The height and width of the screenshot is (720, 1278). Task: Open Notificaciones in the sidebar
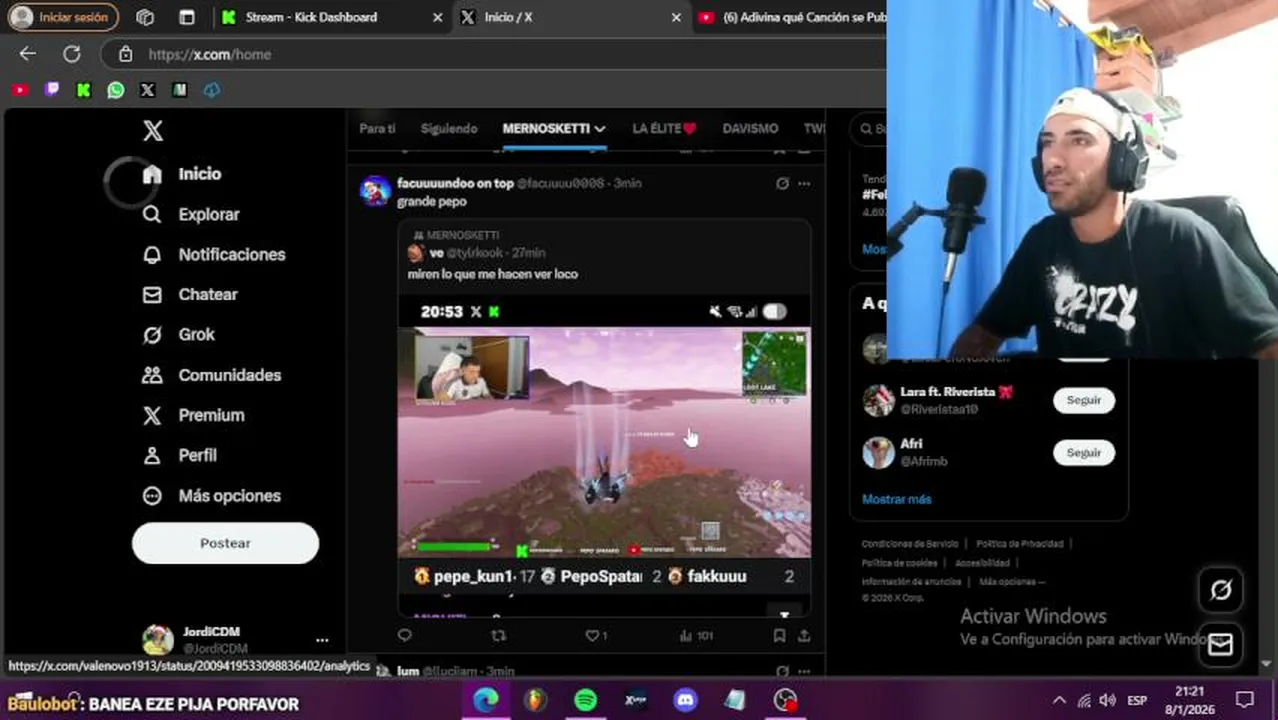213,254
